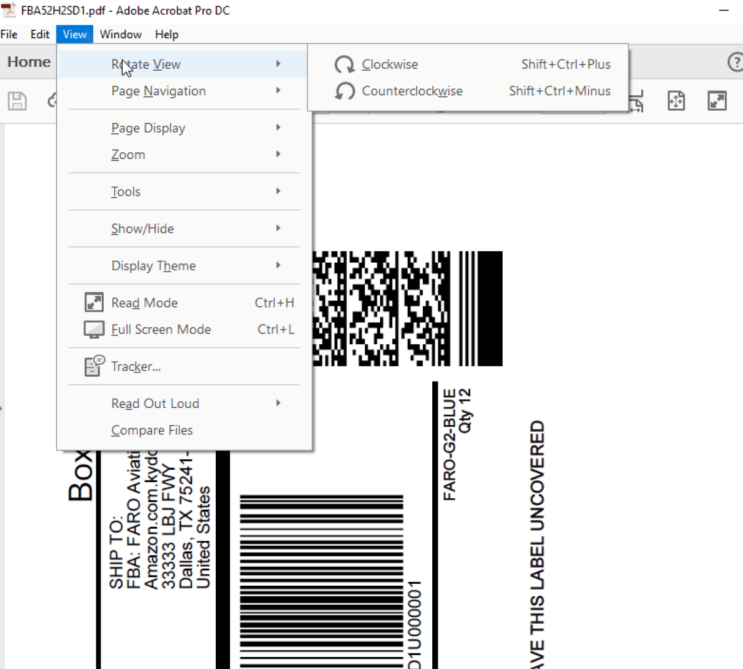This screenshot has width=743, height=669.
Task: Minimize the Acrobat window
Action: tap(724, 10)
